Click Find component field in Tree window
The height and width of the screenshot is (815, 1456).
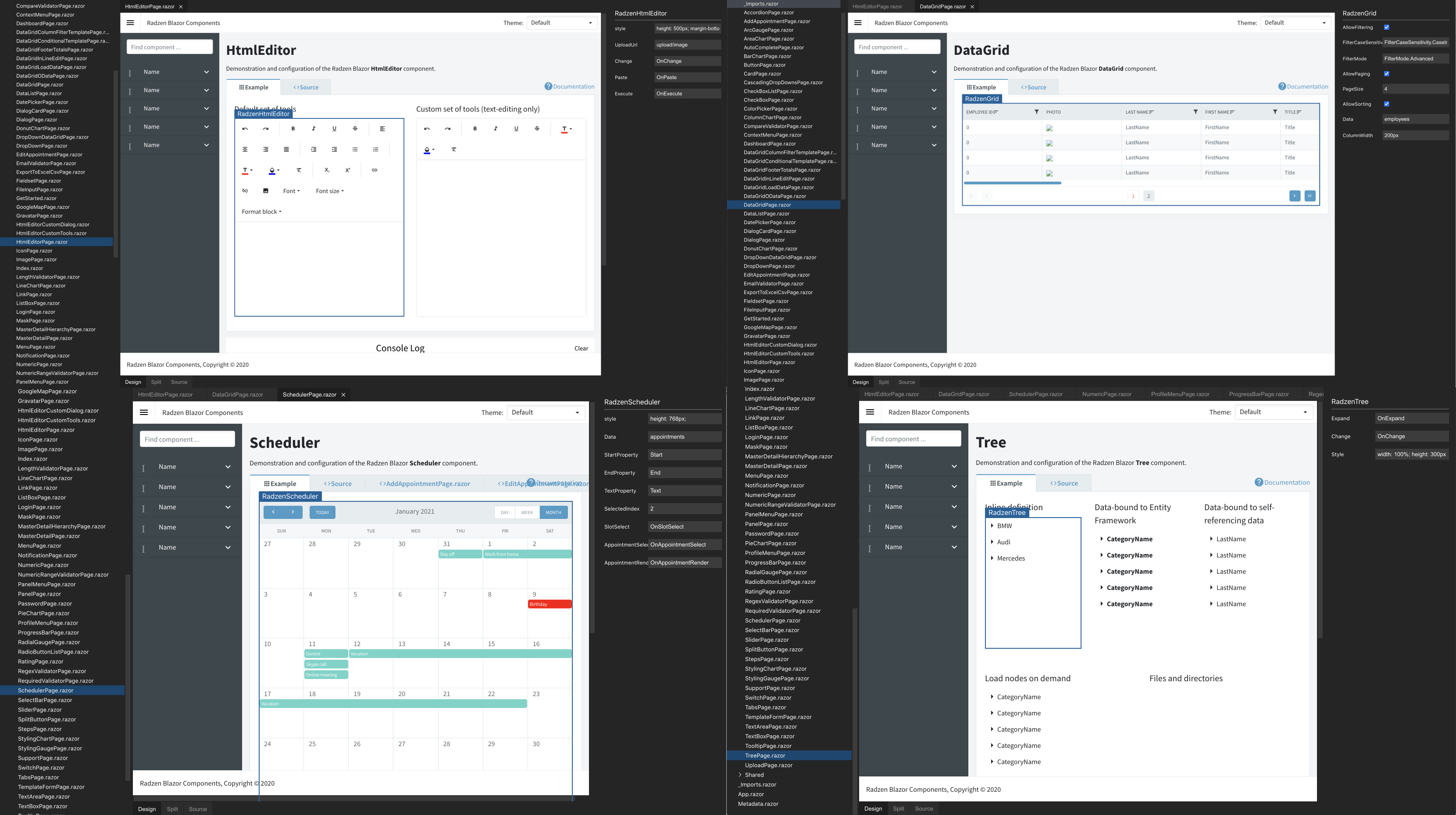[914, 439]
